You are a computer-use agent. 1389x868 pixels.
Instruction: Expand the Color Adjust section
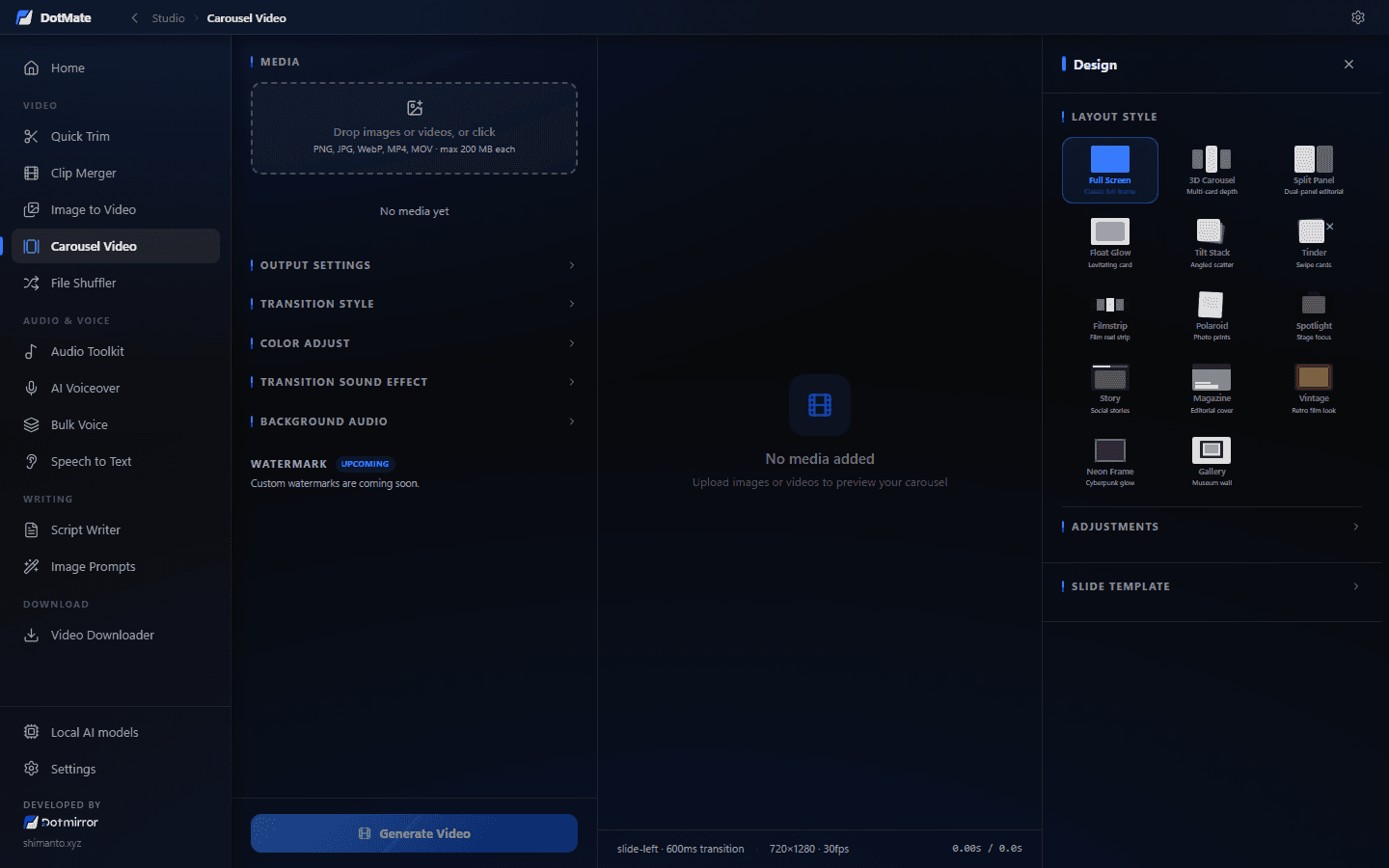click(414, 343)
